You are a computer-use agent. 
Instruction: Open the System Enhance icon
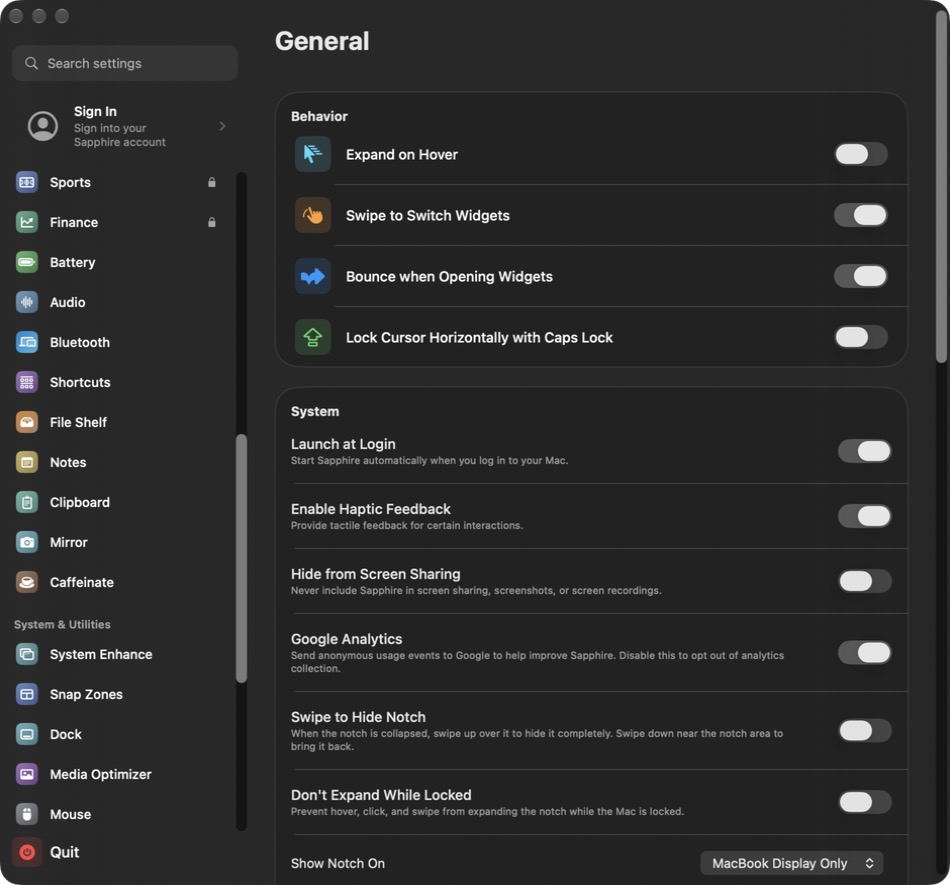click(27, 654)
